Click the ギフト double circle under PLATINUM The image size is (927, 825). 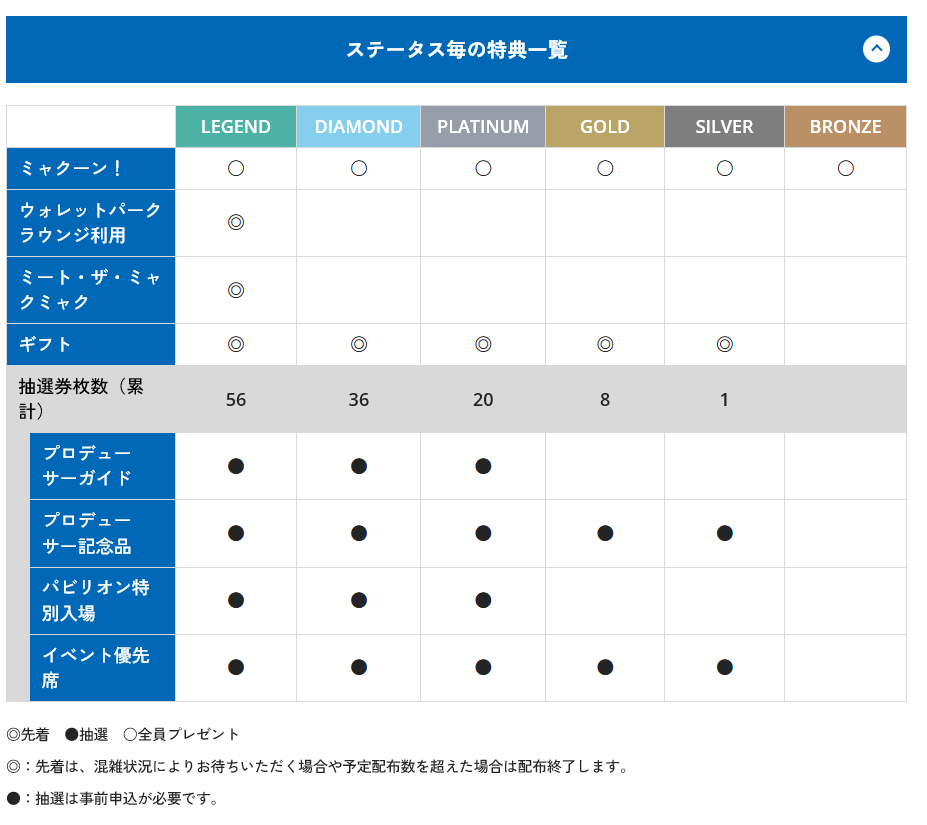coord(483,344)
